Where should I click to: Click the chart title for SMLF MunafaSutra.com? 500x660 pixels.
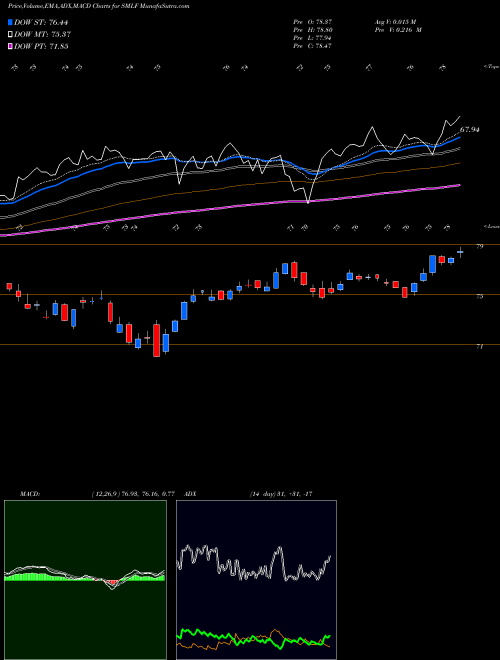tap(98, 6)
